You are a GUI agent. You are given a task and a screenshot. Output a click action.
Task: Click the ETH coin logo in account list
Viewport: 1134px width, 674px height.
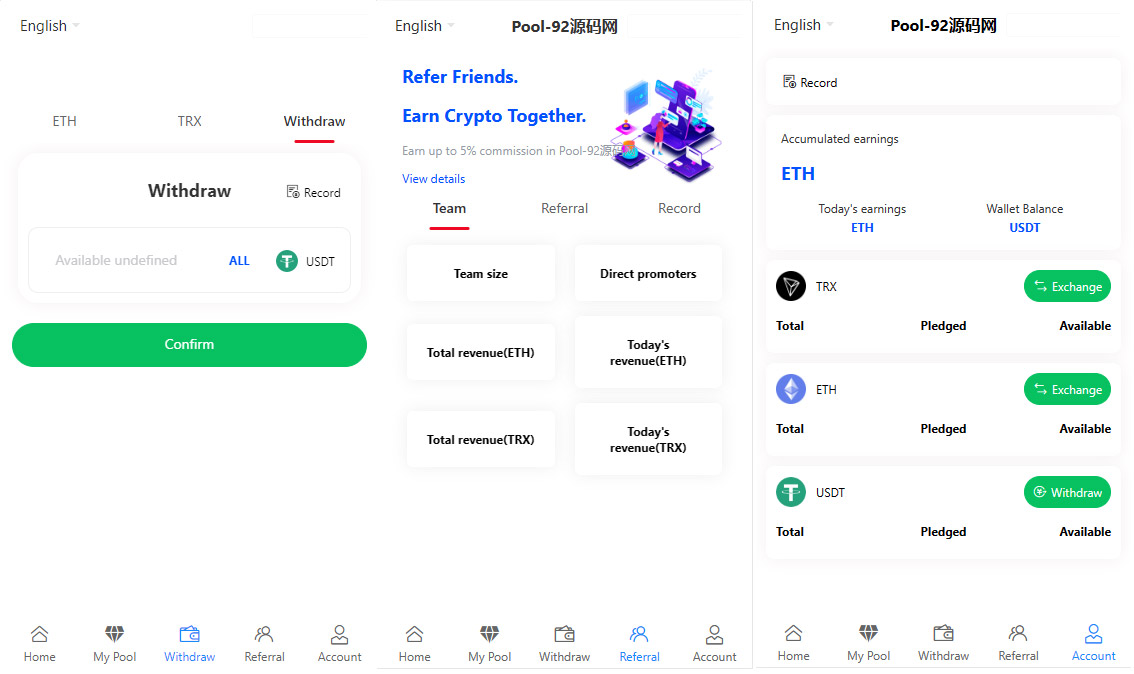pyautogui.click(x=791, y=390)
